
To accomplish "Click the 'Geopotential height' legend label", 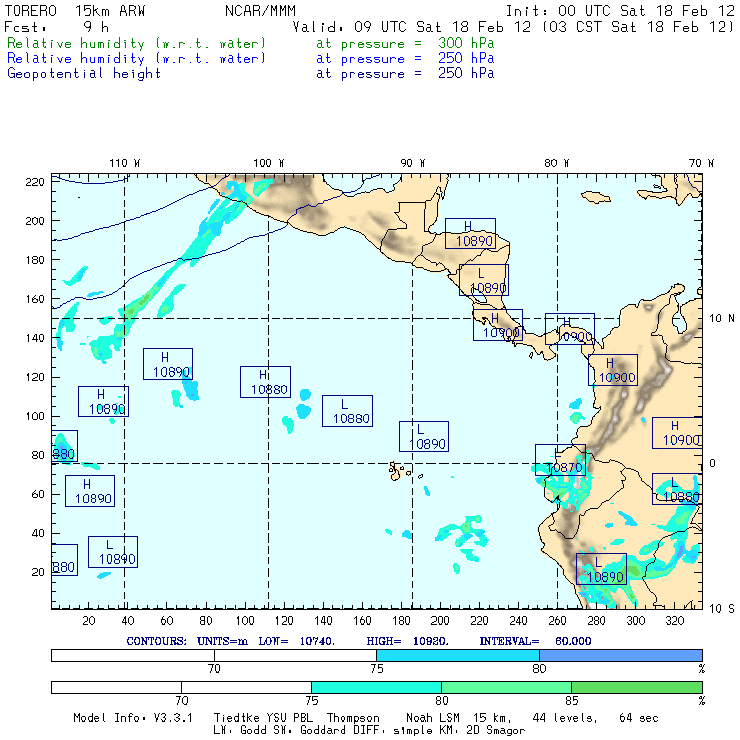I will tap(84, 74).
